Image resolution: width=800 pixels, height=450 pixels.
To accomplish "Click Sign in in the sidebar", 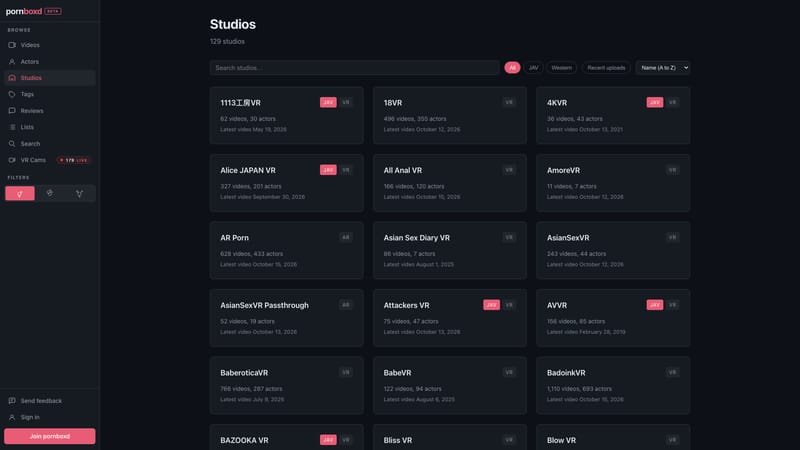I will 49,417.
